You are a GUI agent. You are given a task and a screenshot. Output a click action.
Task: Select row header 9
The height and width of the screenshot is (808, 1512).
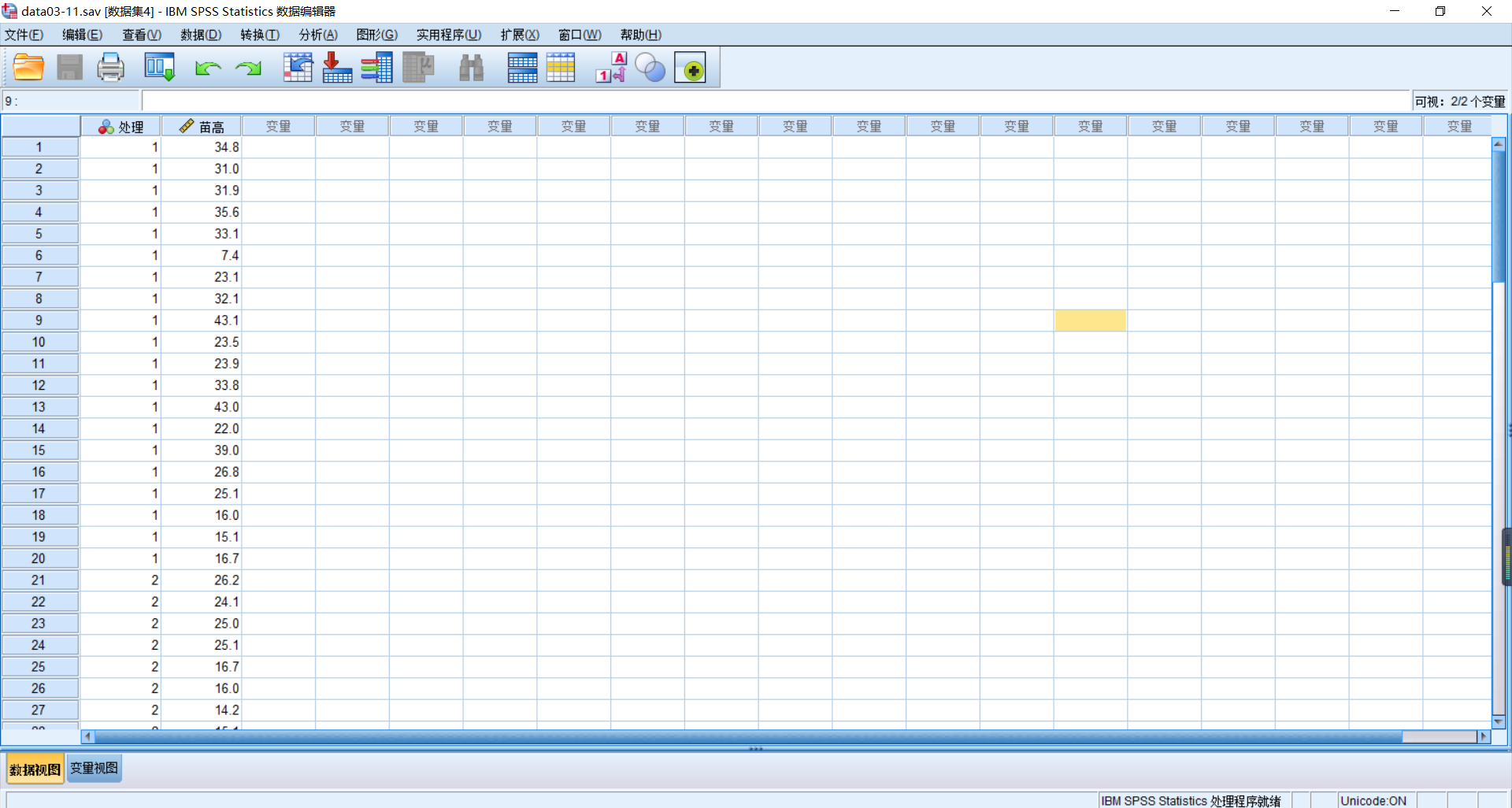(39, 321)
